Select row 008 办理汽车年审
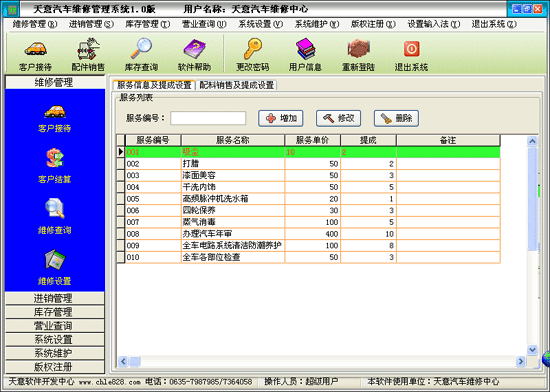 [x=313, y=234]
